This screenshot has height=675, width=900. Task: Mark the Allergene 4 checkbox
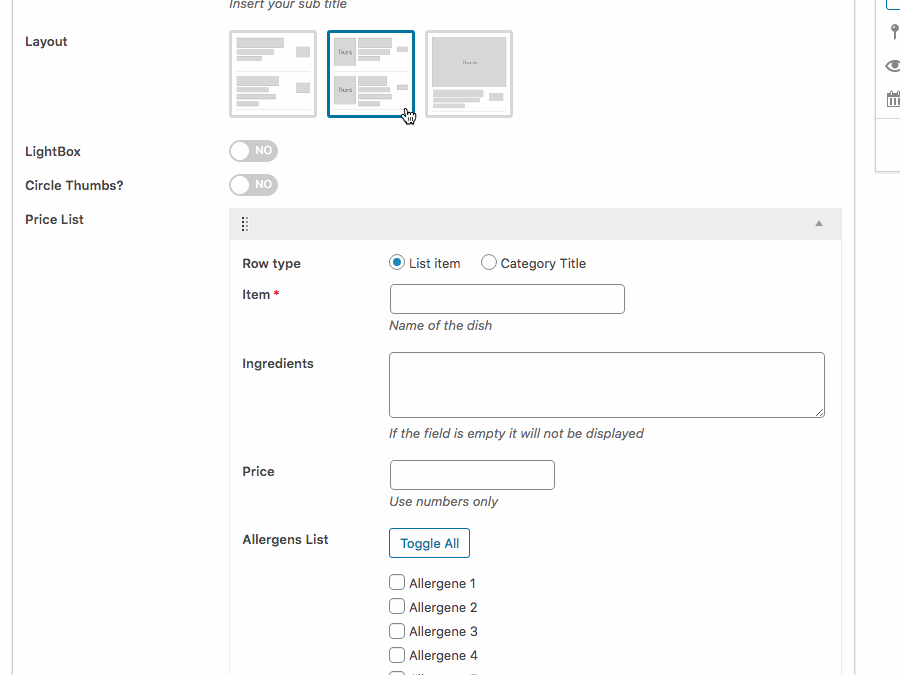[x=397, y=655]
